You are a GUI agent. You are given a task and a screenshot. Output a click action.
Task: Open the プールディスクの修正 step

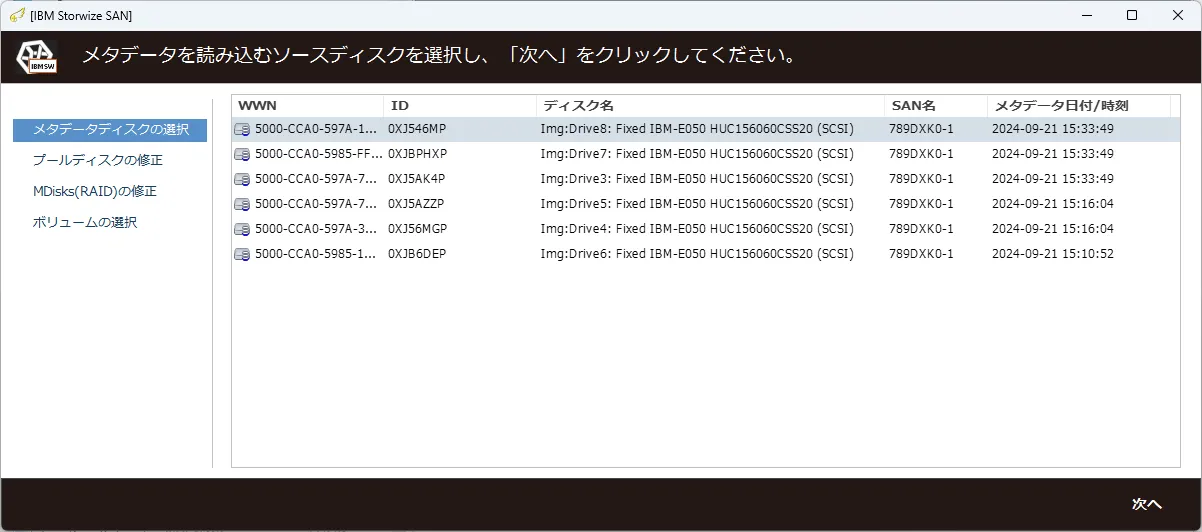point(97,160)
